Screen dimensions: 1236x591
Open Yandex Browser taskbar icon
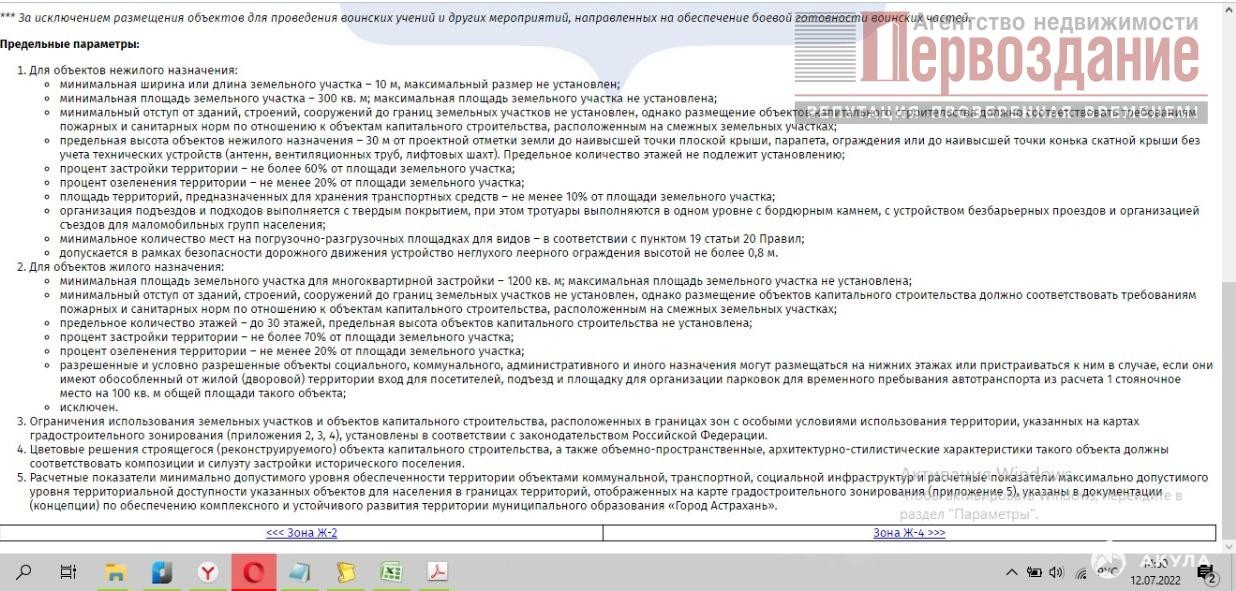[208, 572]
